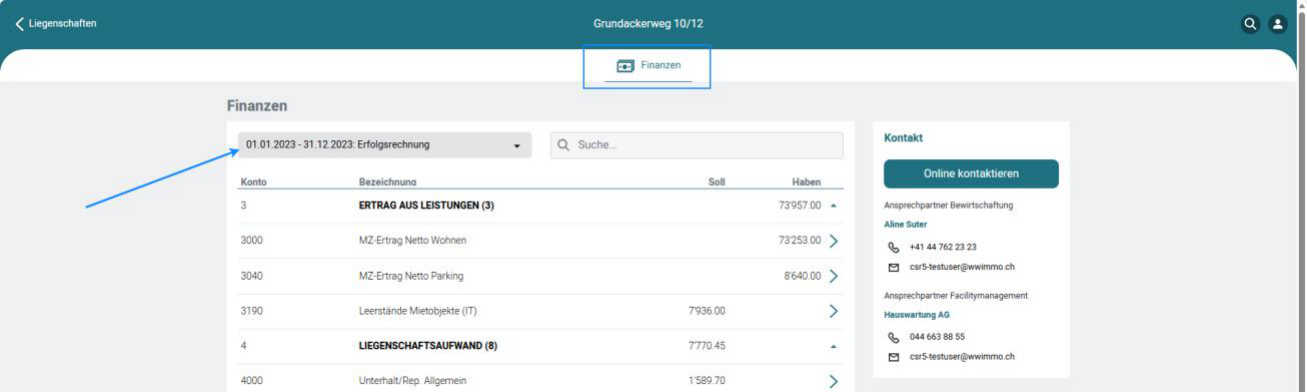Open details for Unterhalt/Rep. Allgemein

tap(834, 381)
